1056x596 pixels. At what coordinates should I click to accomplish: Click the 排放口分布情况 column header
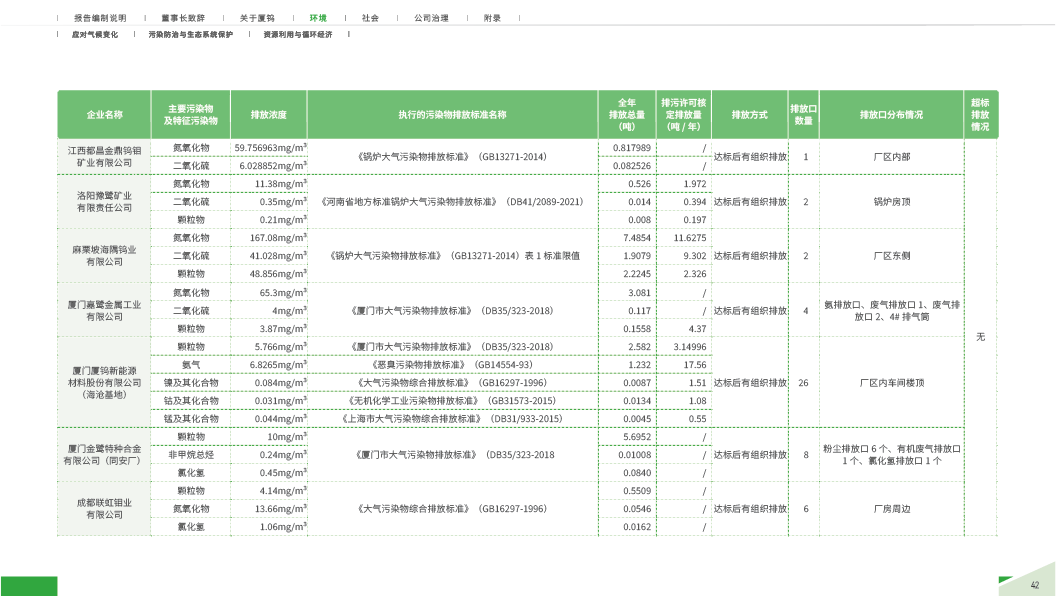[891, 115]
